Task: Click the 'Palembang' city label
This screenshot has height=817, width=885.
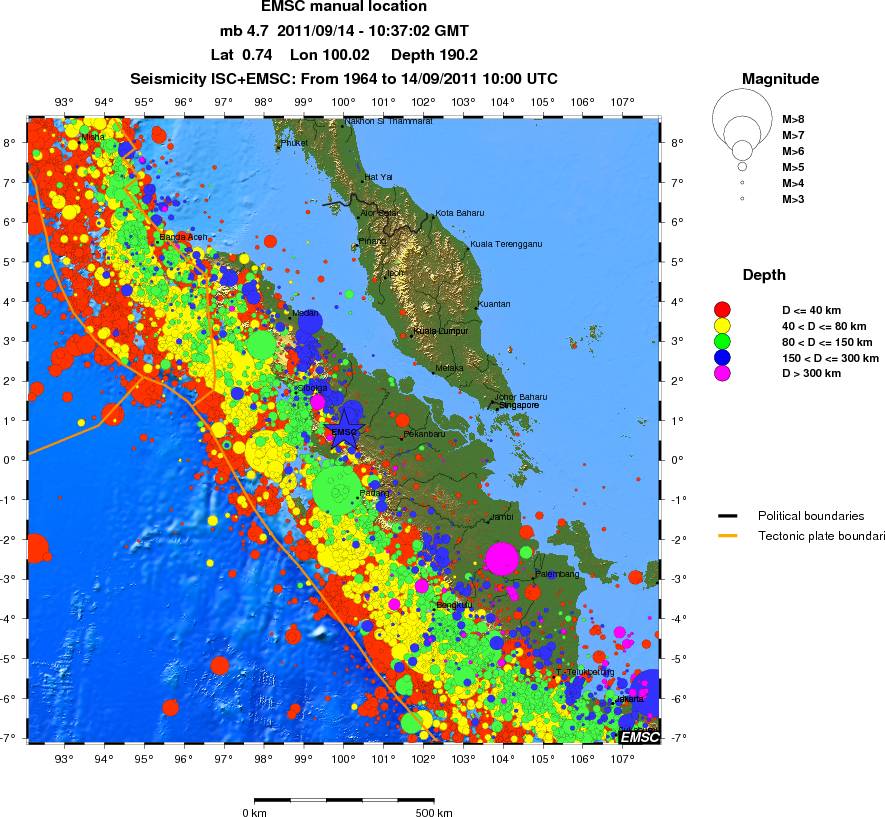Action: pos(557,574)
